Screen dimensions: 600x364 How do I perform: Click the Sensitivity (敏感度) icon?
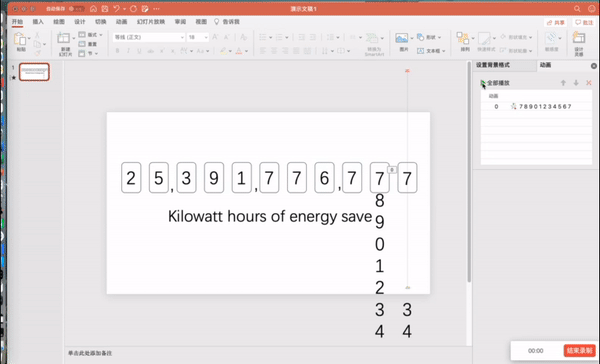click(x=551, y=38)
